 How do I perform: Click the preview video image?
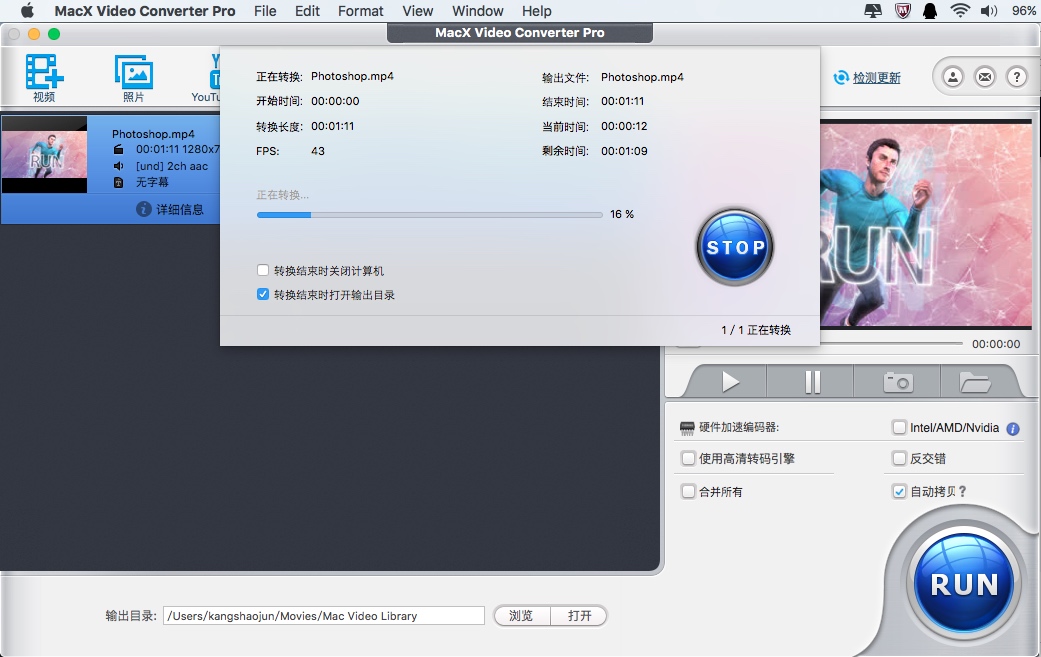tap(926, 224)
